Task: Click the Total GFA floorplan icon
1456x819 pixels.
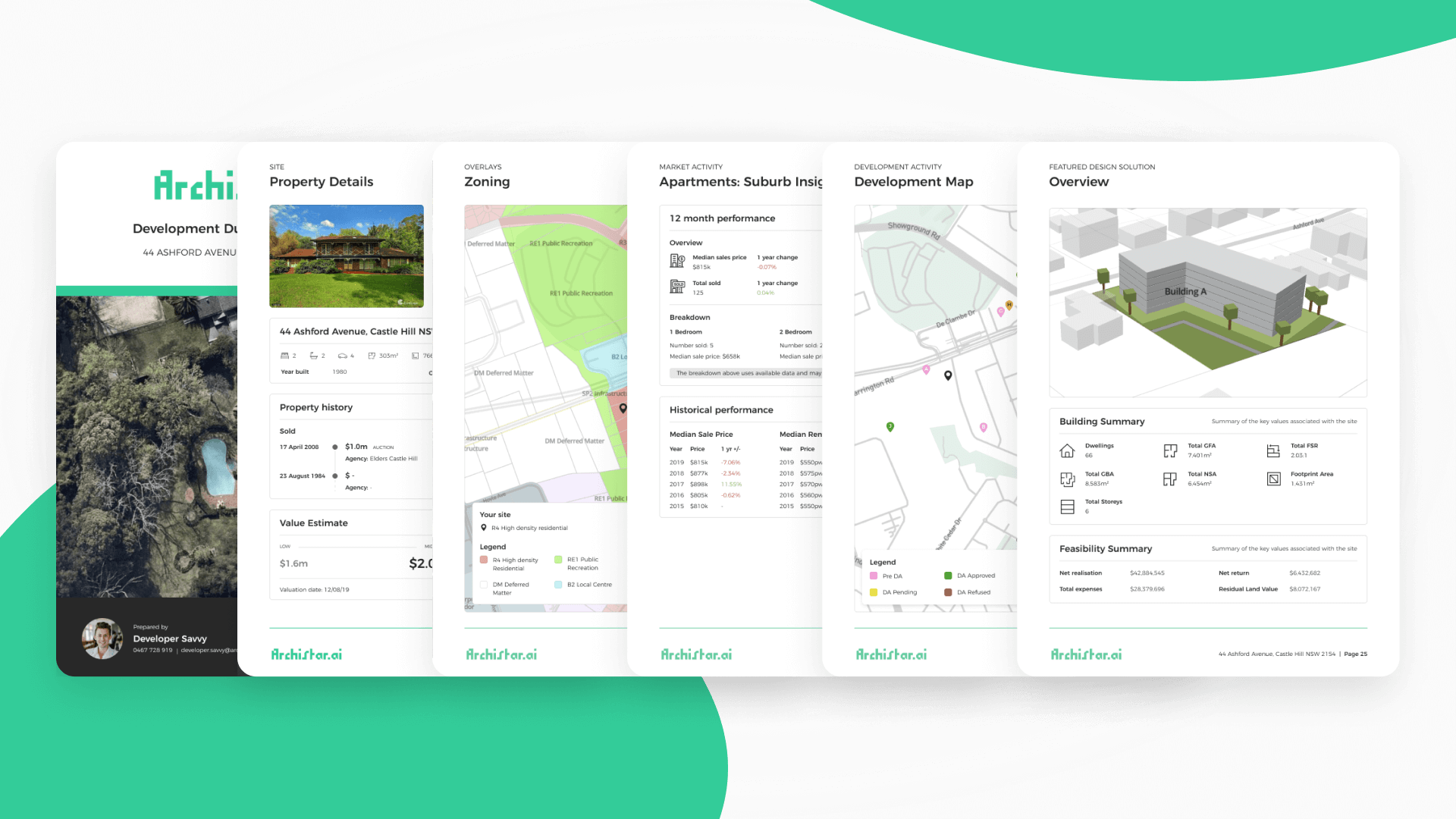Action: [1170, 451]
